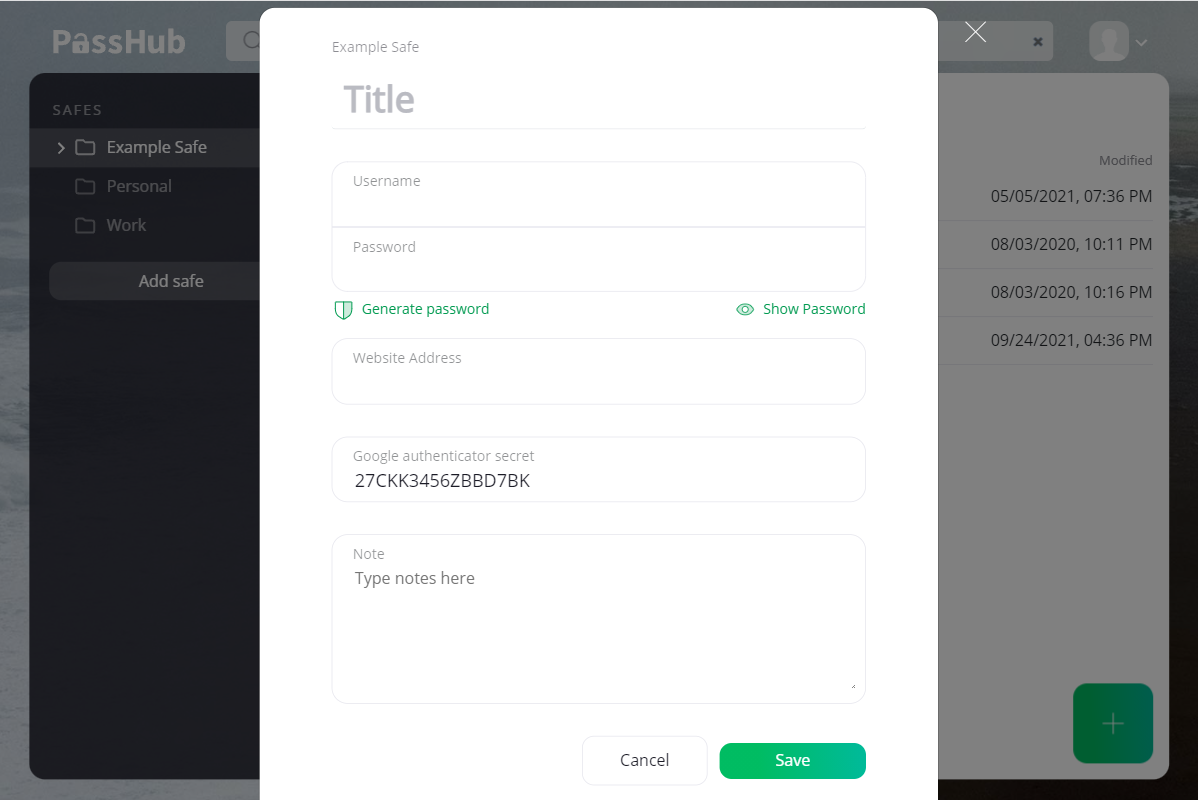Open the user avatar menu
The width and height of the screenshot is (1198, 800).
1109,41
